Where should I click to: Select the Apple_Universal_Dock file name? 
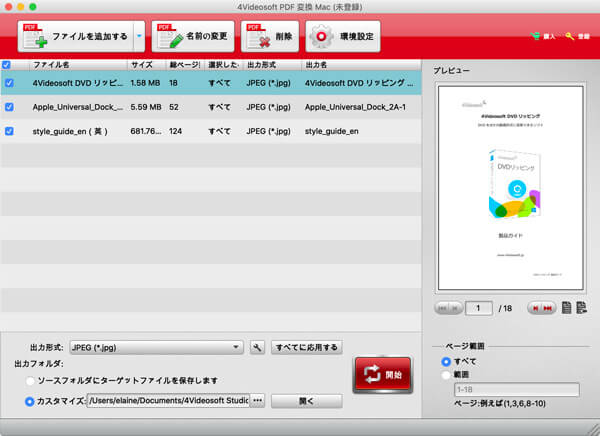point(78,107)
